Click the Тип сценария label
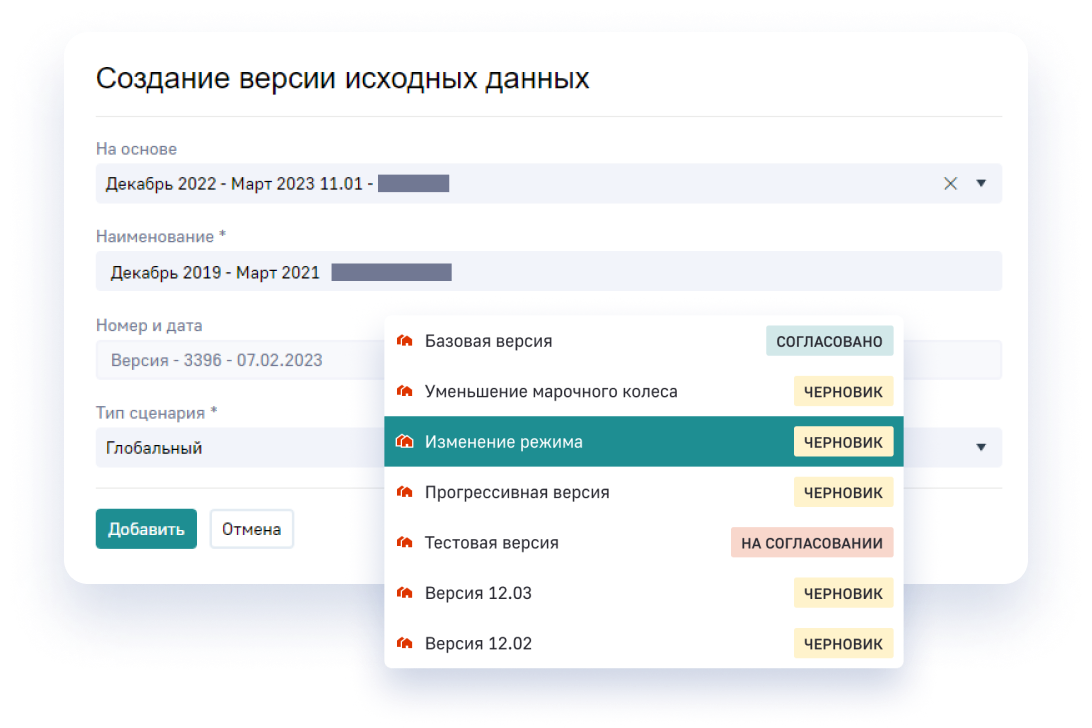Screen dimensions: 1092x728 157,412
